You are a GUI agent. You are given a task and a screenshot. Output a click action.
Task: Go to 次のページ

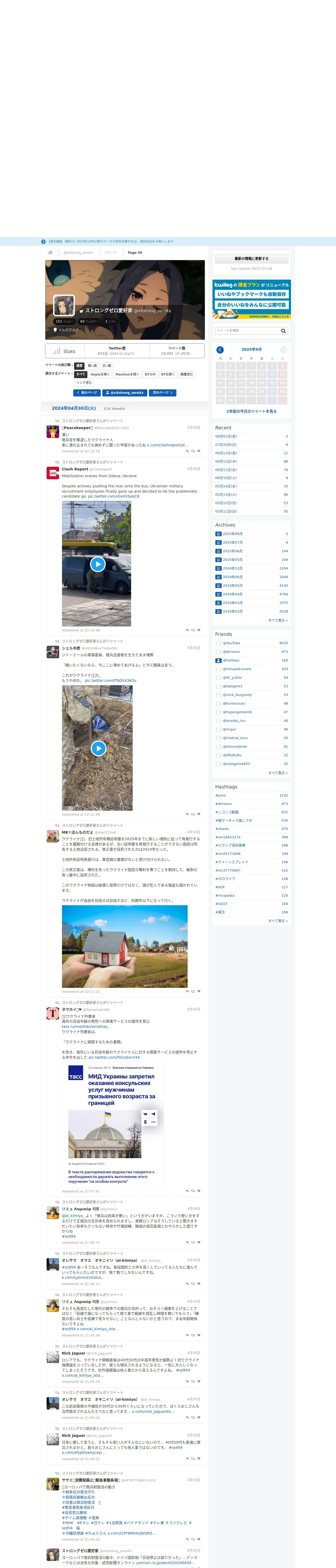click(x=163, y=393)
